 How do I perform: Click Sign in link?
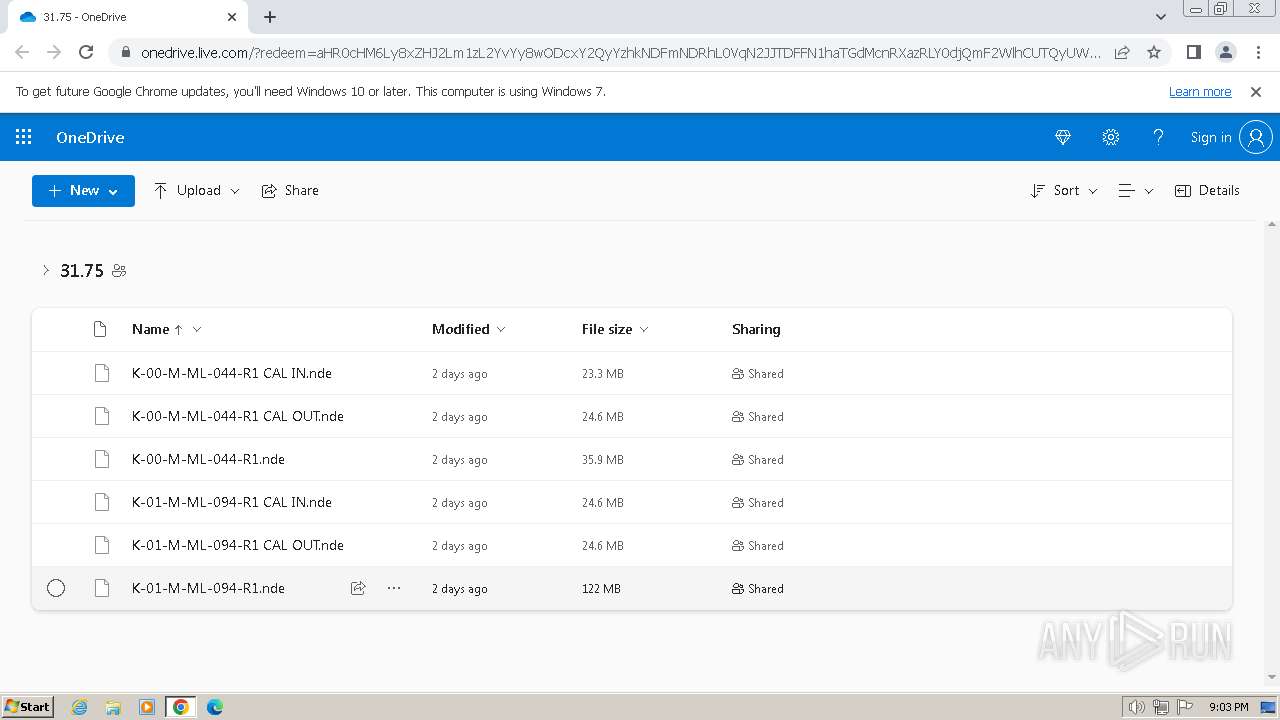tap(1210, 137)
